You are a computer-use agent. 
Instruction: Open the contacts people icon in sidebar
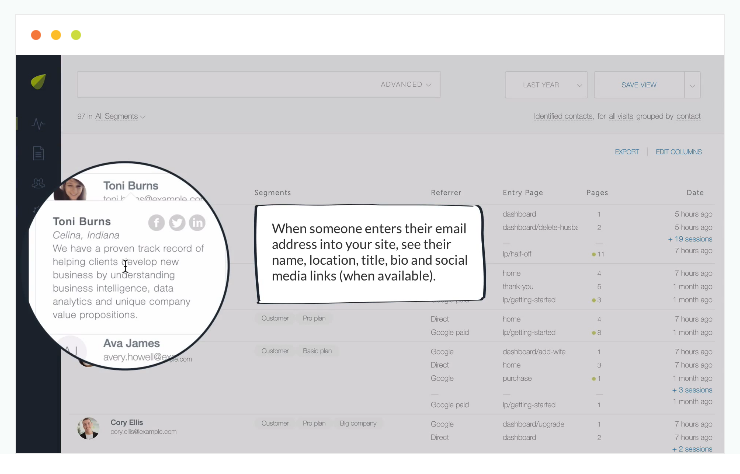38,183
